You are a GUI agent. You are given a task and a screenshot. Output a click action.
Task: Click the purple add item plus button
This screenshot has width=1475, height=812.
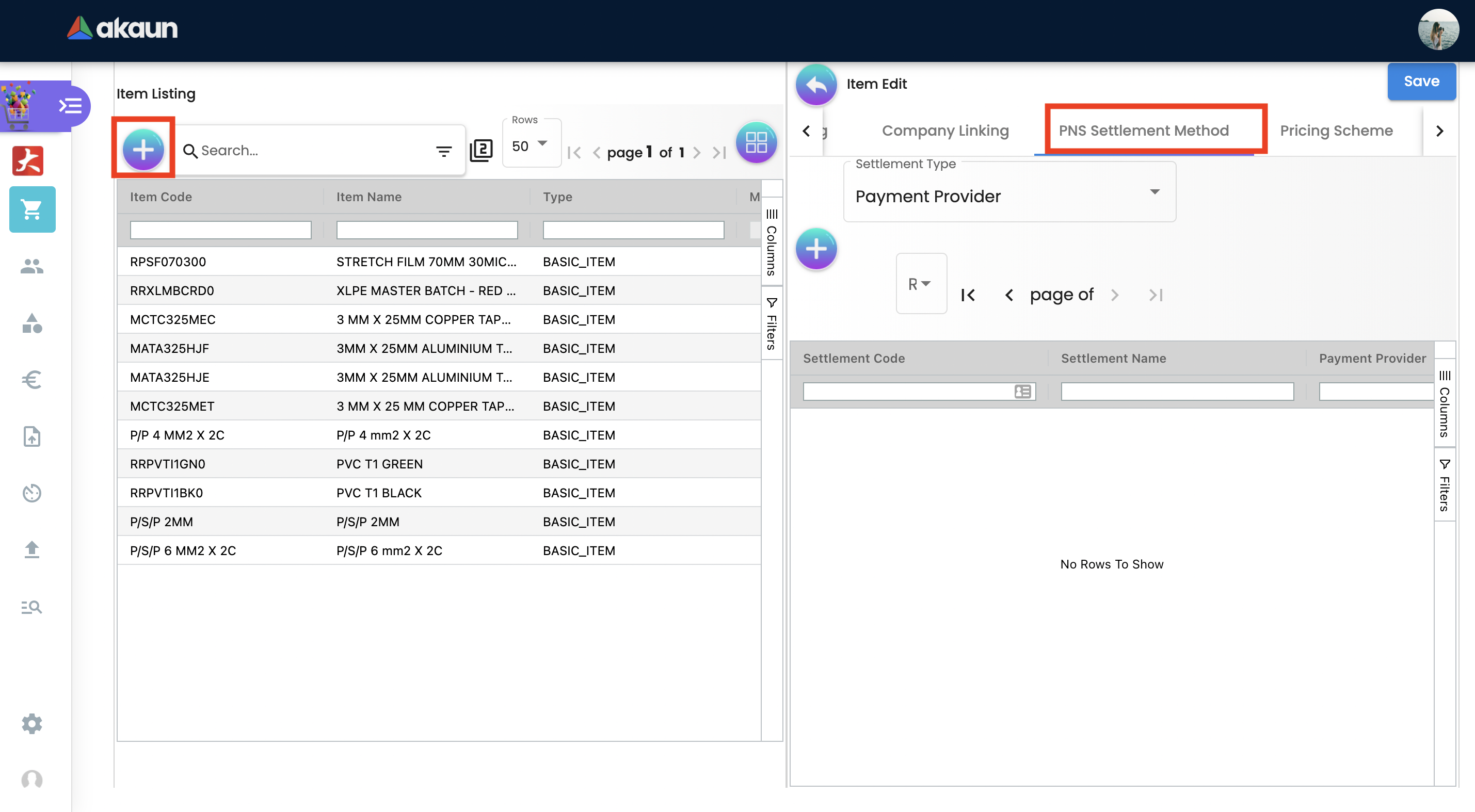(x=143, y=150)
